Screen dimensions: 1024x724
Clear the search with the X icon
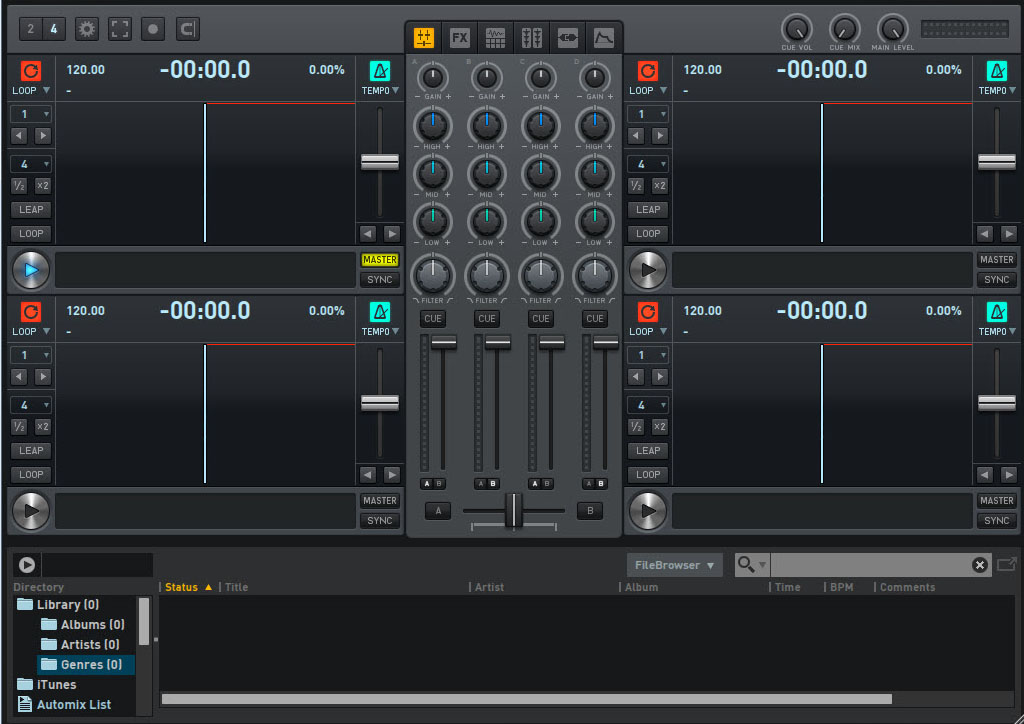pos(980,565)
